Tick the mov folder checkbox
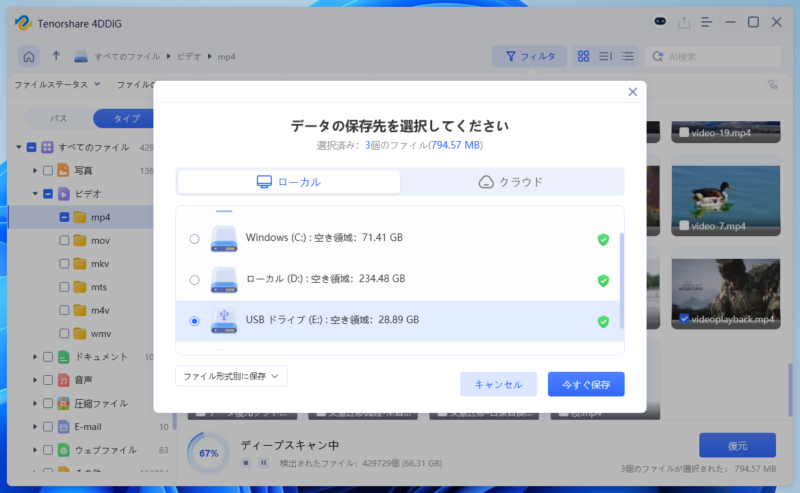Viewport: 800px width, 493px height. (x=63, y=240)
